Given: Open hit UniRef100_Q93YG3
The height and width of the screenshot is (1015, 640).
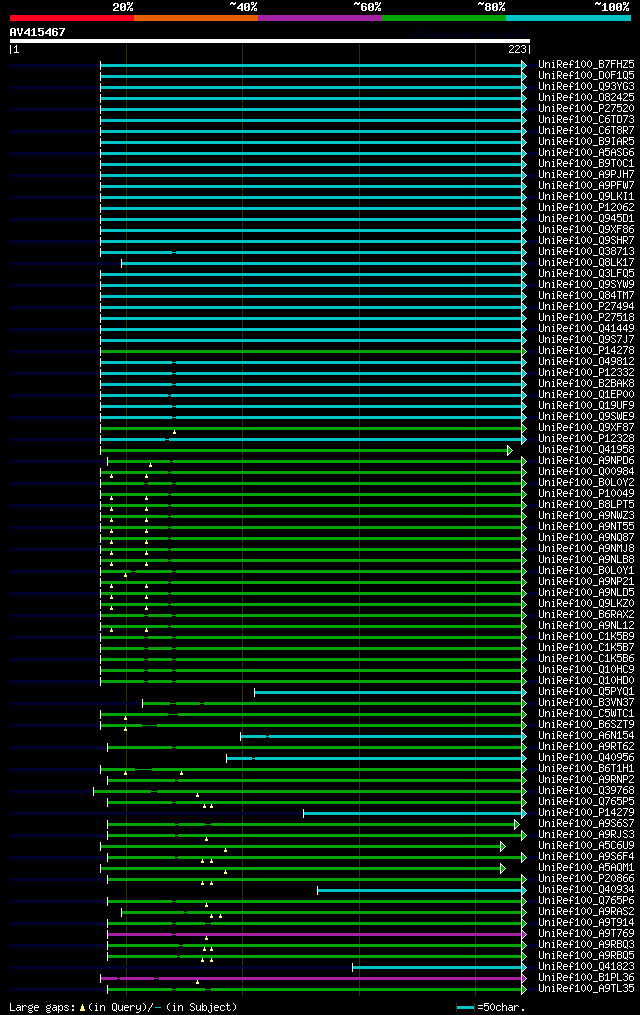Looking at the screenshot, I should pyautogui.click(x=586, y=87).
